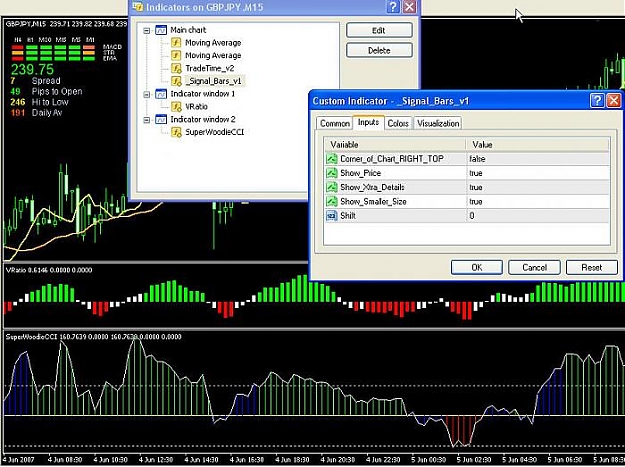
Task: Open the Colors tab
Action: (x=398, y=124)
